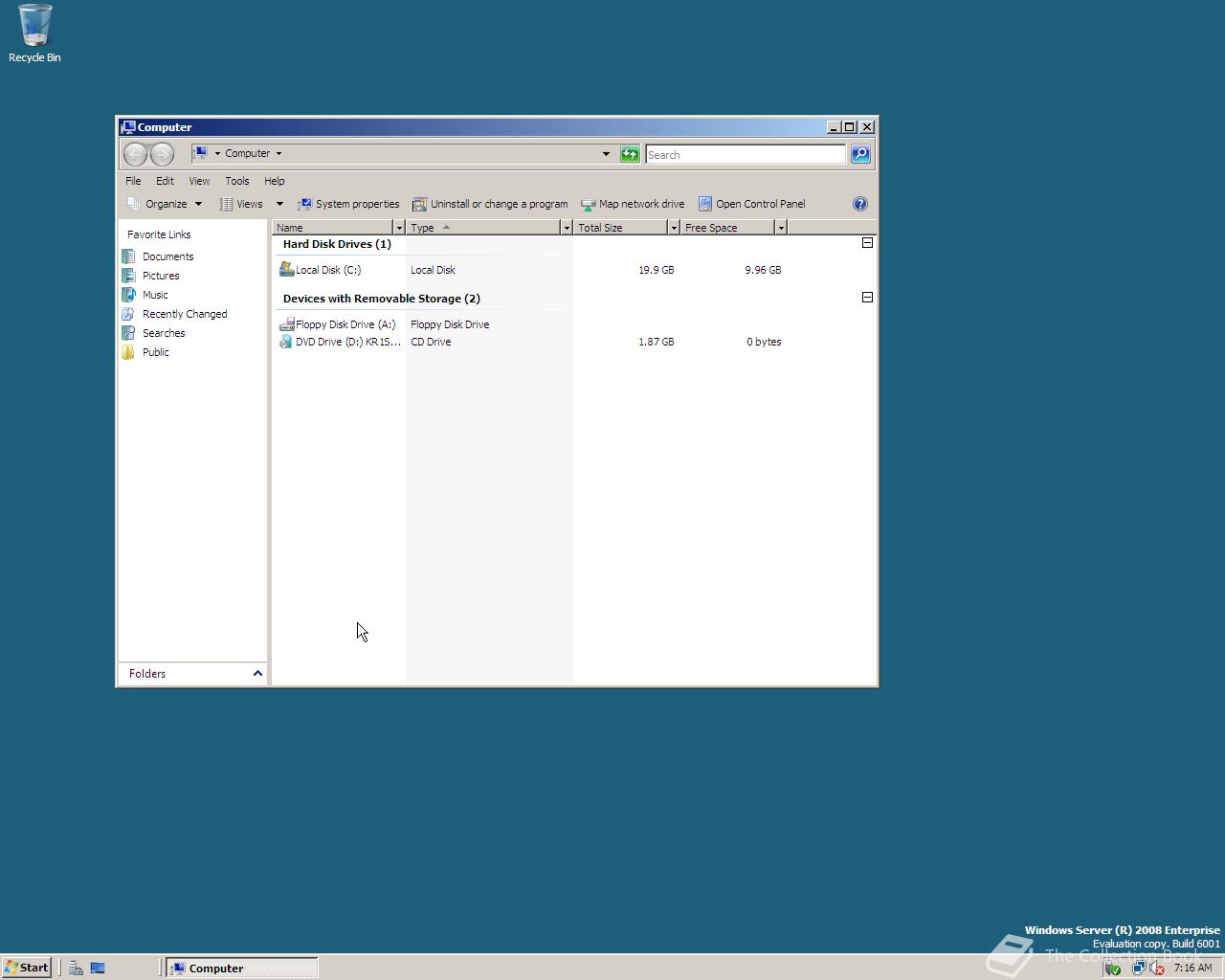Click the Computer window title bar icon

click(128, 126)
